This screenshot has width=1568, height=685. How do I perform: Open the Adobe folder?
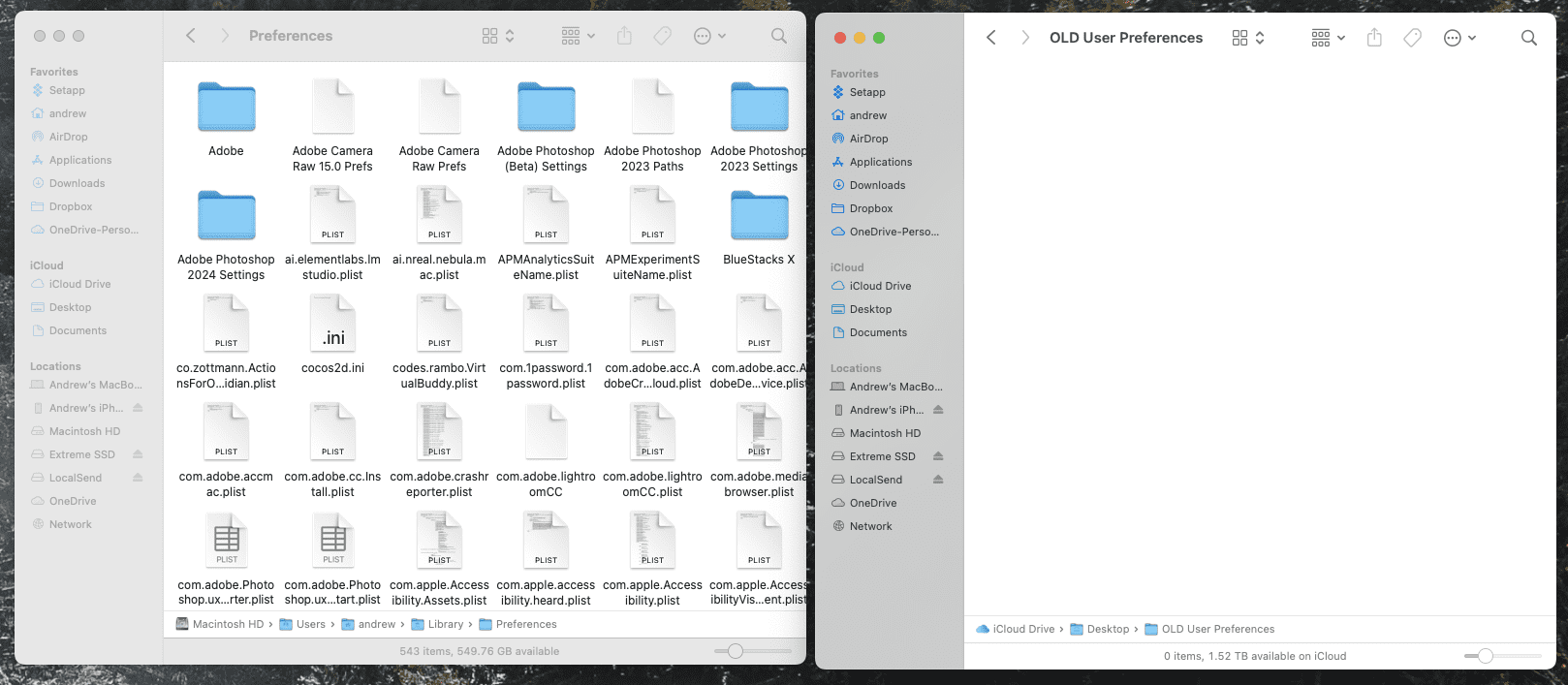227,108
